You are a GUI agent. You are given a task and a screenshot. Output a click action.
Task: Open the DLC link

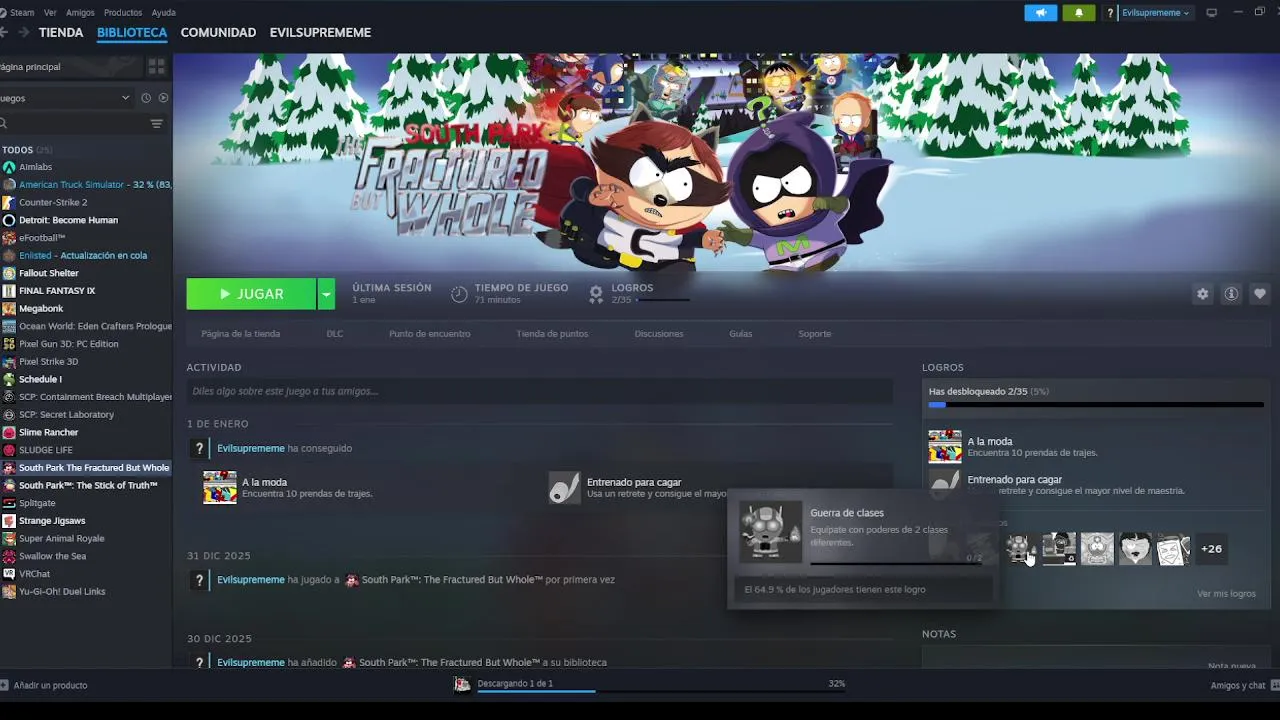335,334
